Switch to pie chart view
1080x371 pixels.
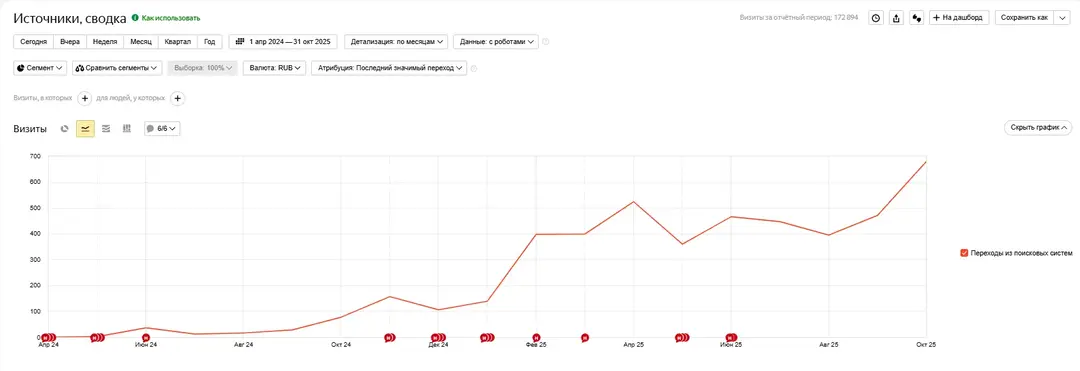(x=65, y=128)
